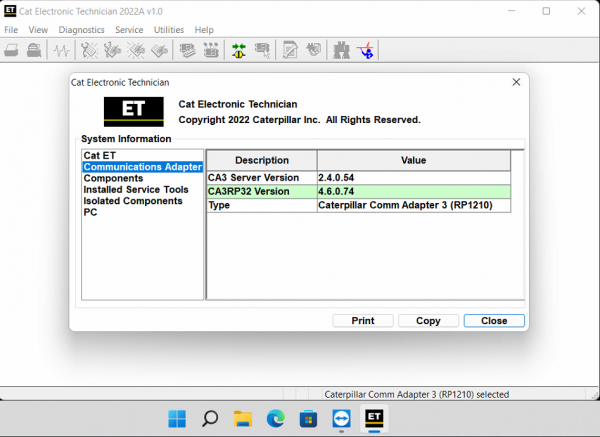The image size is (600, 437).
Task: Open the Windows Start menu
Action: (x=177, y=419)
